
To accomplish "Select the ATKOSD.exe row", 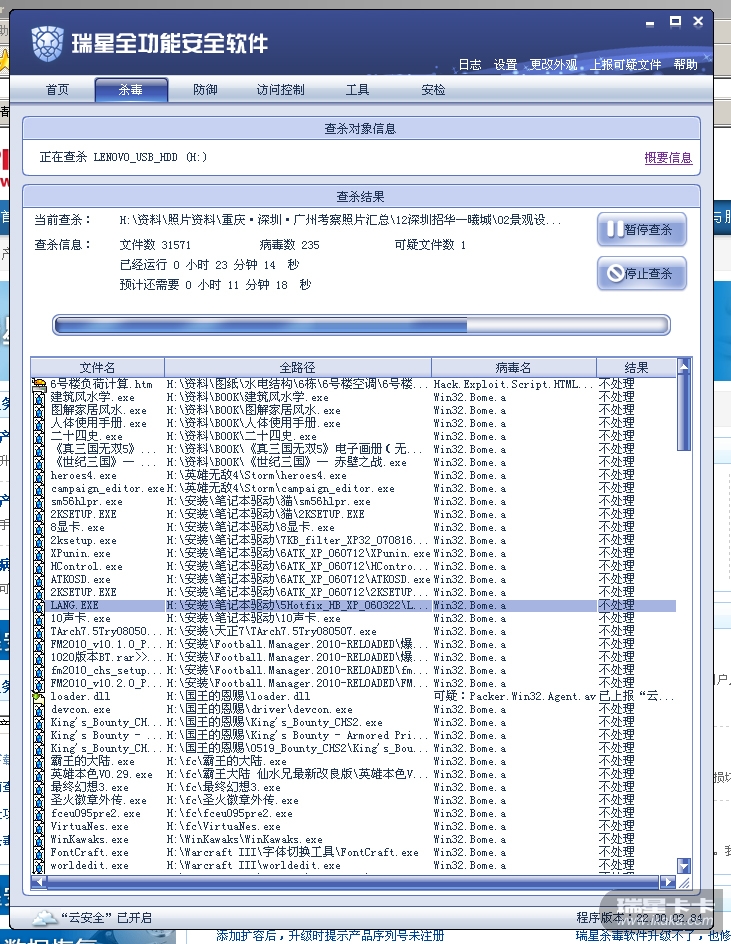I will coord(354,579).
